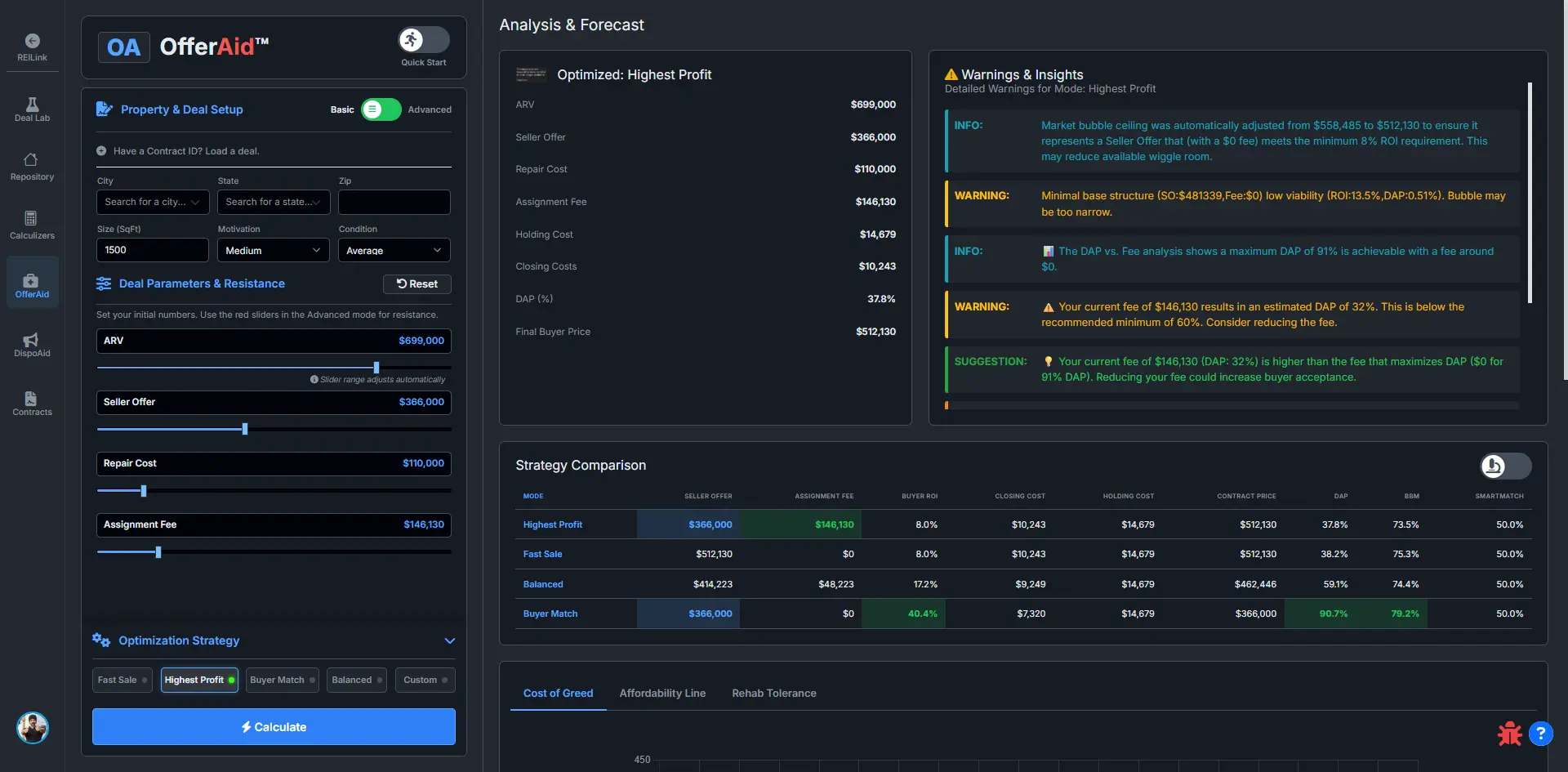Click the ARV slider handle
Image resolution: width=1568 pixels, height=772 pixels.
pos(376,368)
